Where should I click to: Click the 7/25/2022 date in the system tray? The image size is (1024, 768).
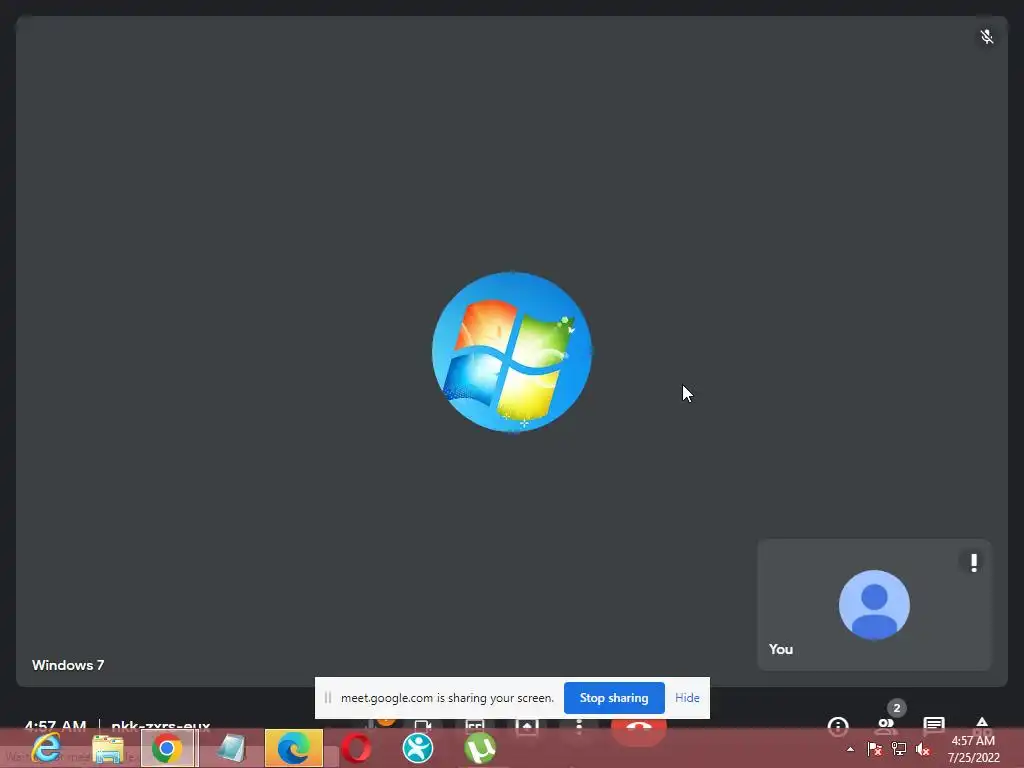(974, 758)
